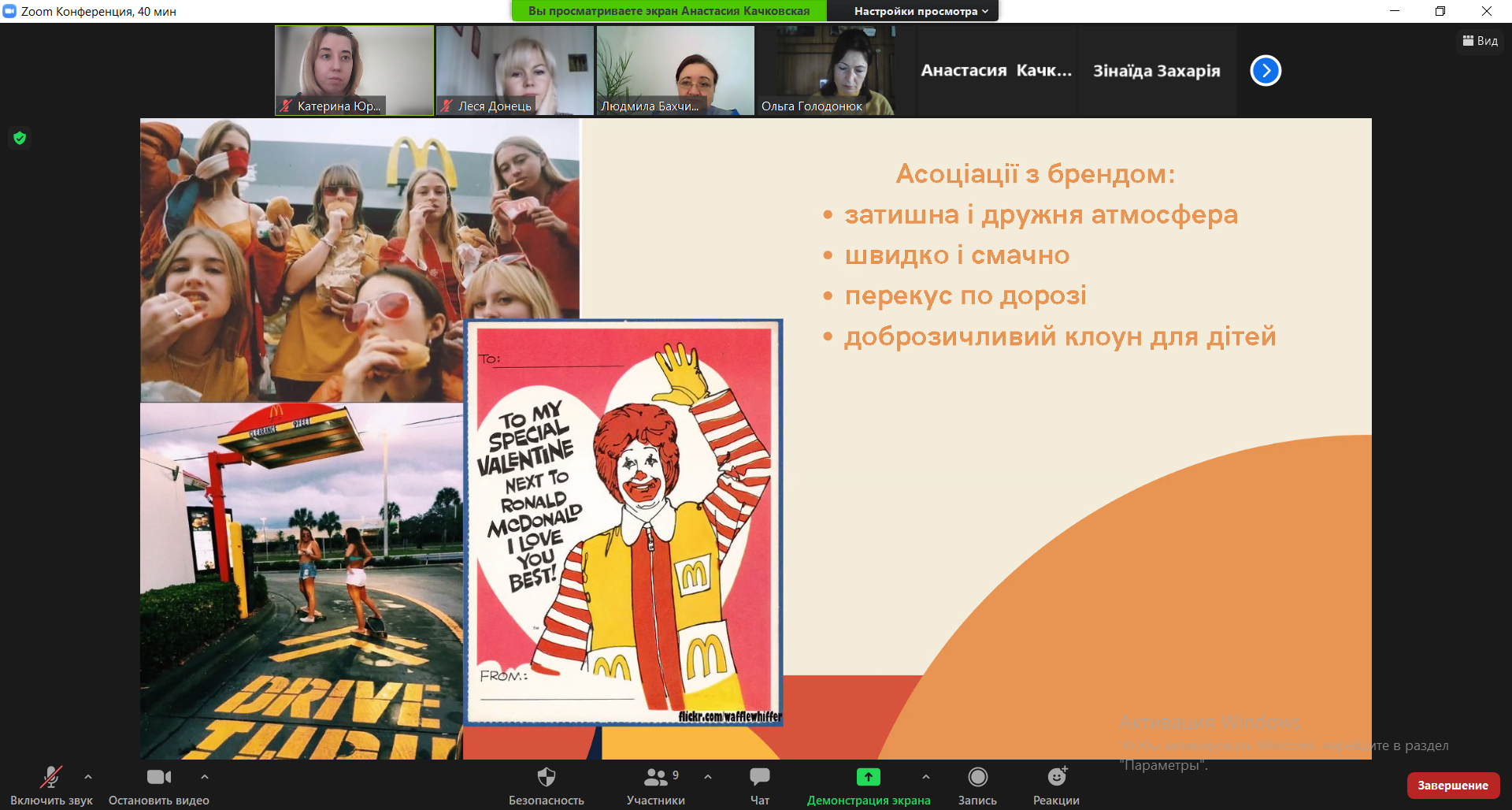This screenshot has height=810, width=1512.
Task: Click the stop video camera icon
Action: pos(158,777)
